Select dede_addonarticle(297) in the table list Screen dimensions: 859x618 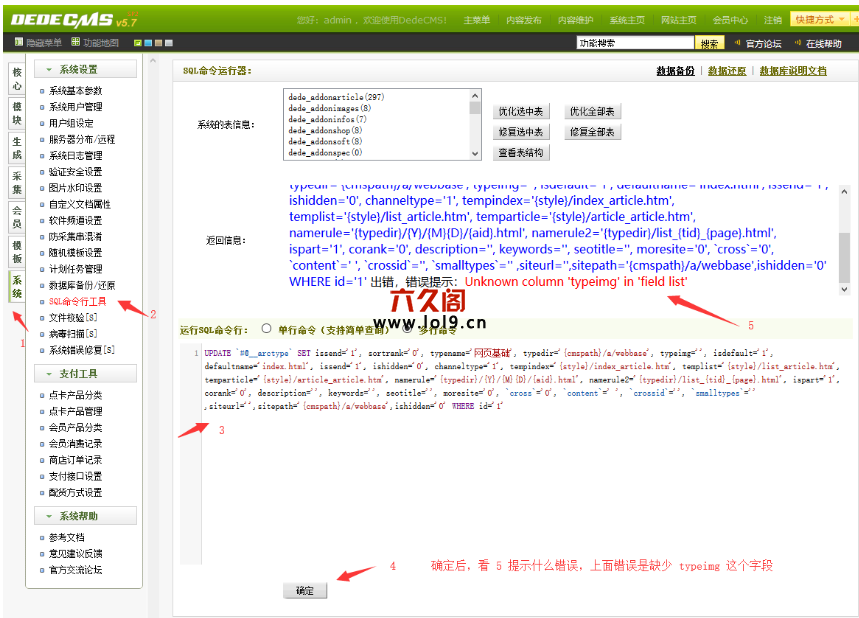[336, 97]
